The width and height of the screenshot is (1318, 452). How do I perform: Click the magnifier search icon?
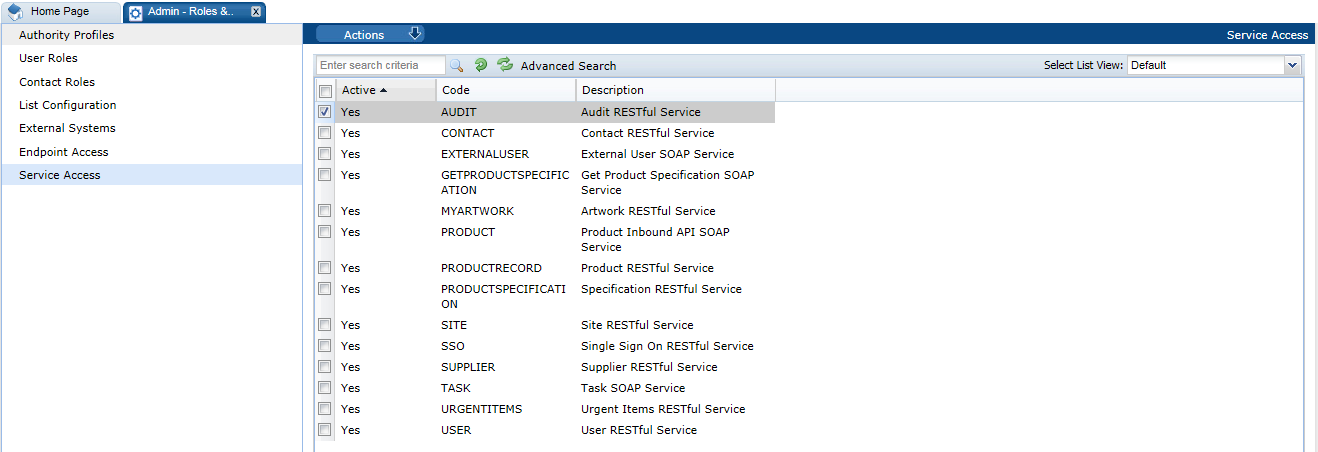click(x=456, y=65)
